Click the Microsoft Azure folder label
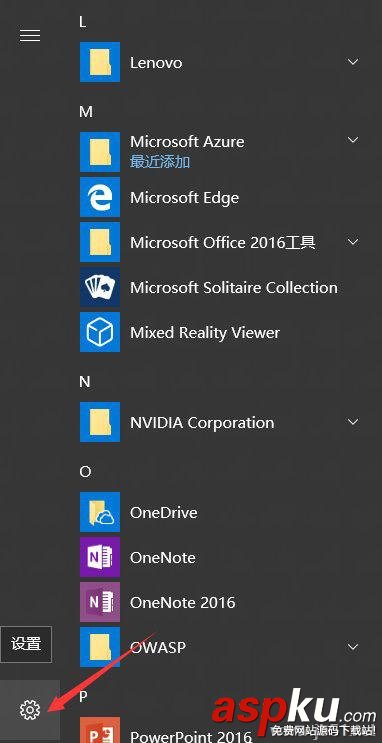 (x=187, y=142)
